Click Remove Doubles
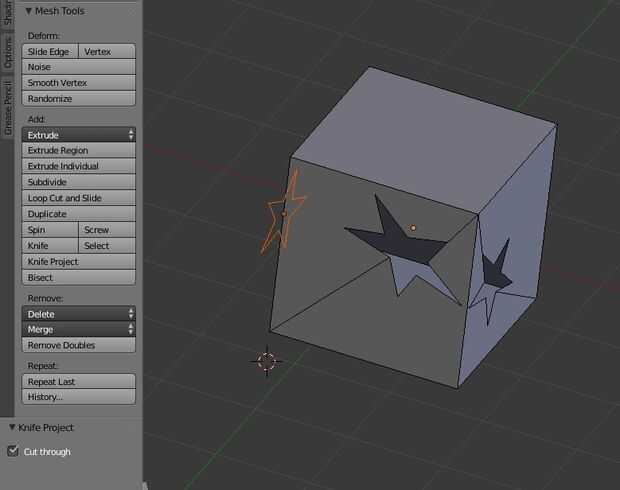The height and width of the screenshot is (490, 620). point(79,345)
